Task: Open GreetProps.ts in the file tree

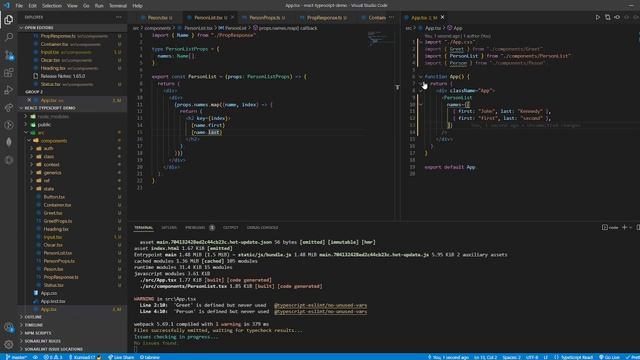Action: pyautogui.click(x=58, y=221)
